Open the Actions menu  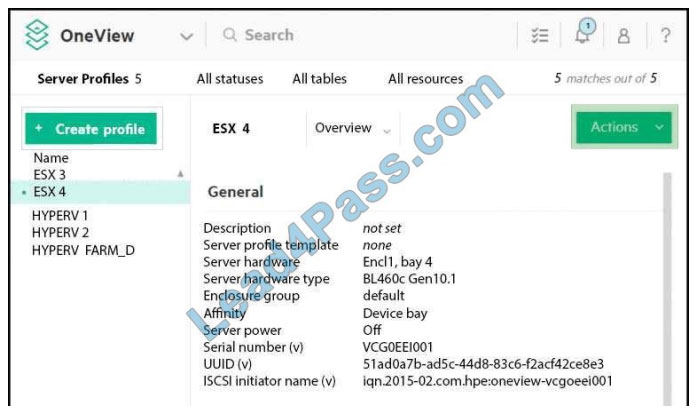pyautogui.click(x=624, y=127)
